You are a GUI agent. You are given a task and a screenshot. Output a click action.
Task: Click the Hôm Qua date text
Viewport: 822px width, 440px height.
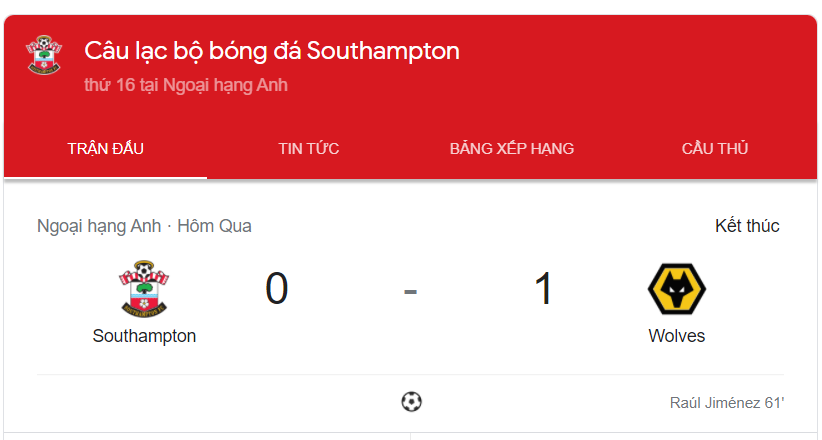point(214,226)
